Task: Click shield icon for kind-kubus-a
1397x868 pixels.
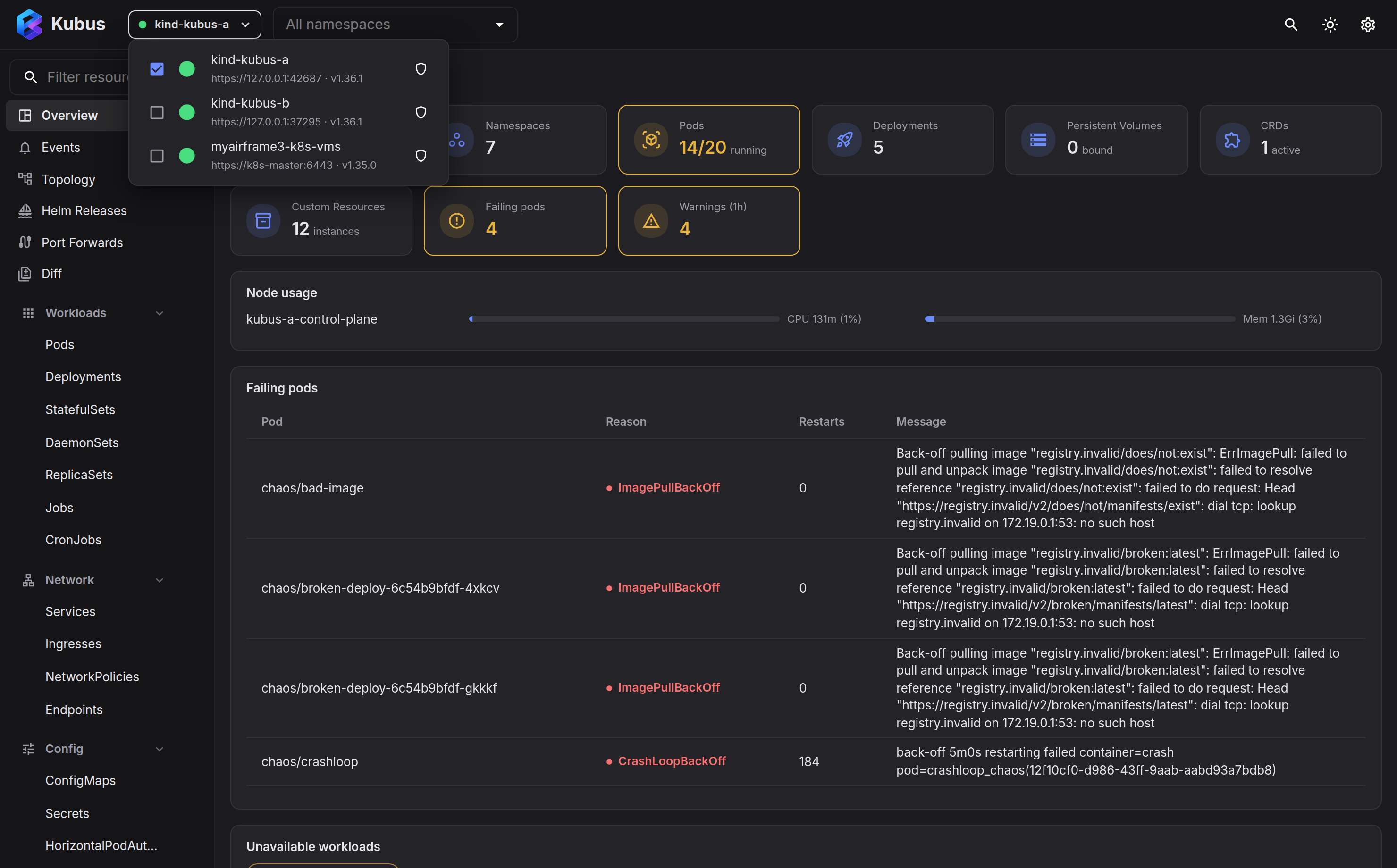Action: pos(421,69)
